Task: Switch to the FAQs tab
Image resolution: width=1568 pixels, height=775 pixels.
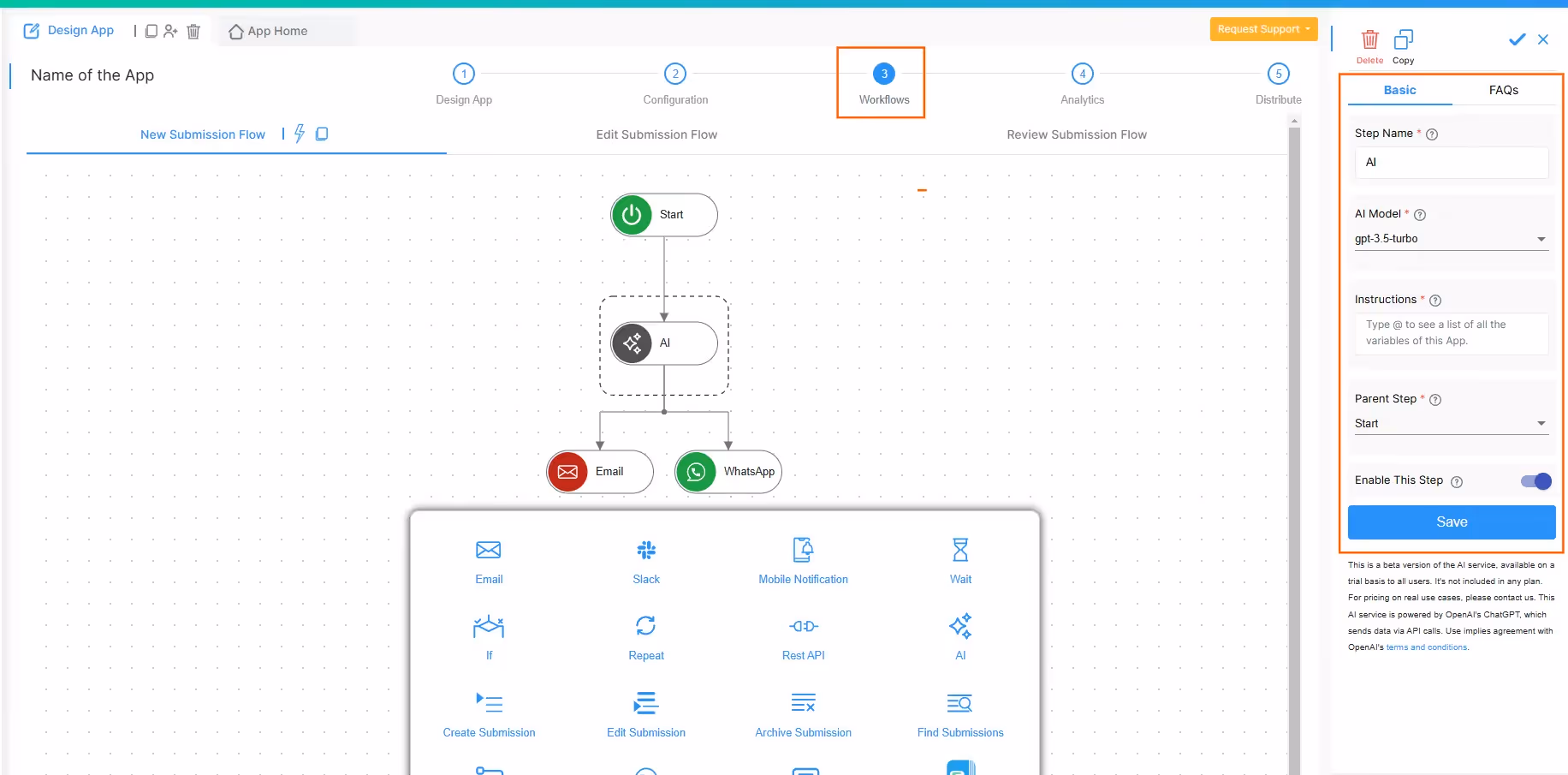Action: coord(1504,90)
